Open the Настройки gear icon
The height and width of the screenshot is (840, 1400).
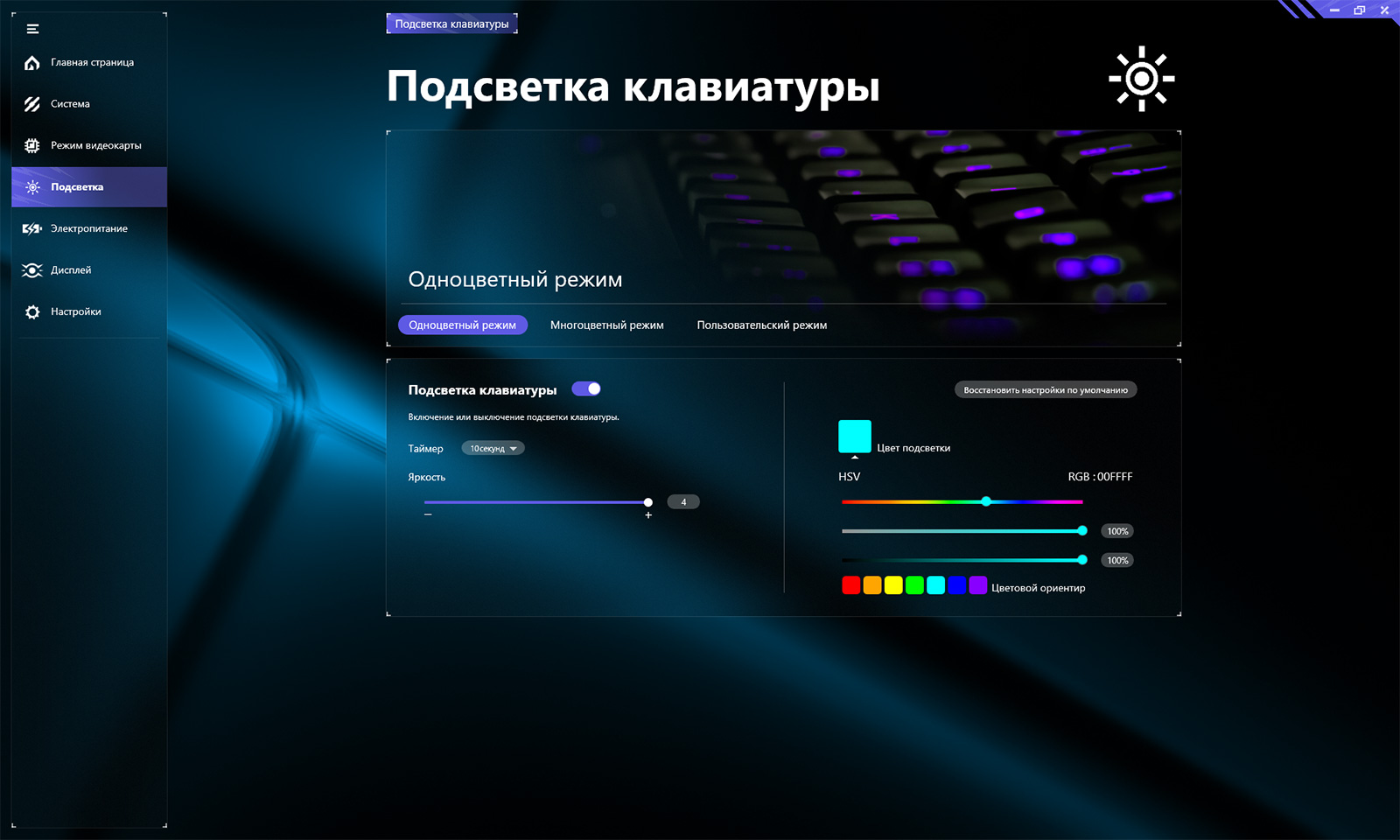coord(32,311)
